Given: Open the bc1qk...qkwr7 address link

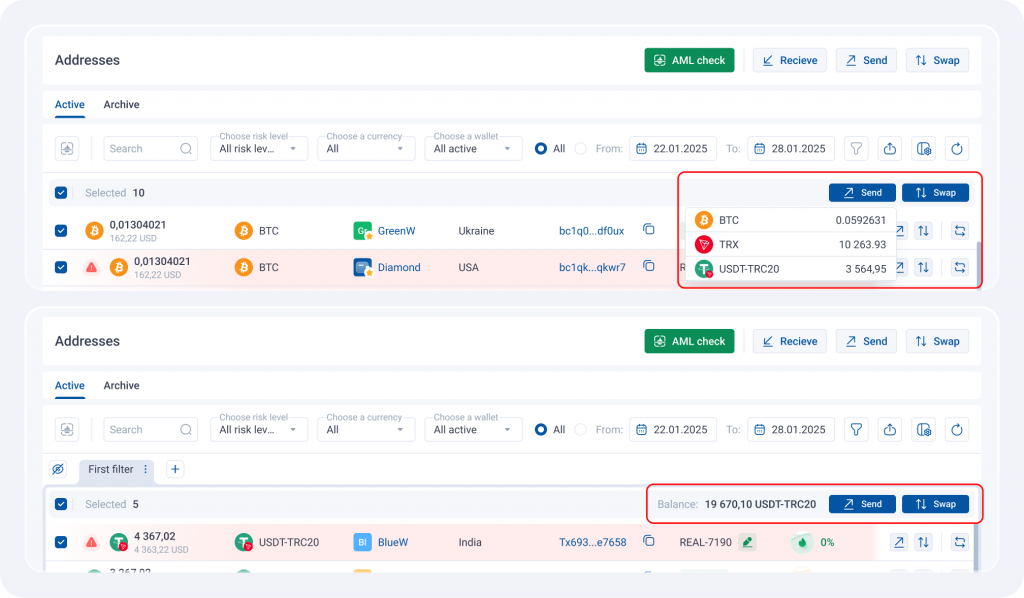Looking at the screenshot, I should [592, 268].
